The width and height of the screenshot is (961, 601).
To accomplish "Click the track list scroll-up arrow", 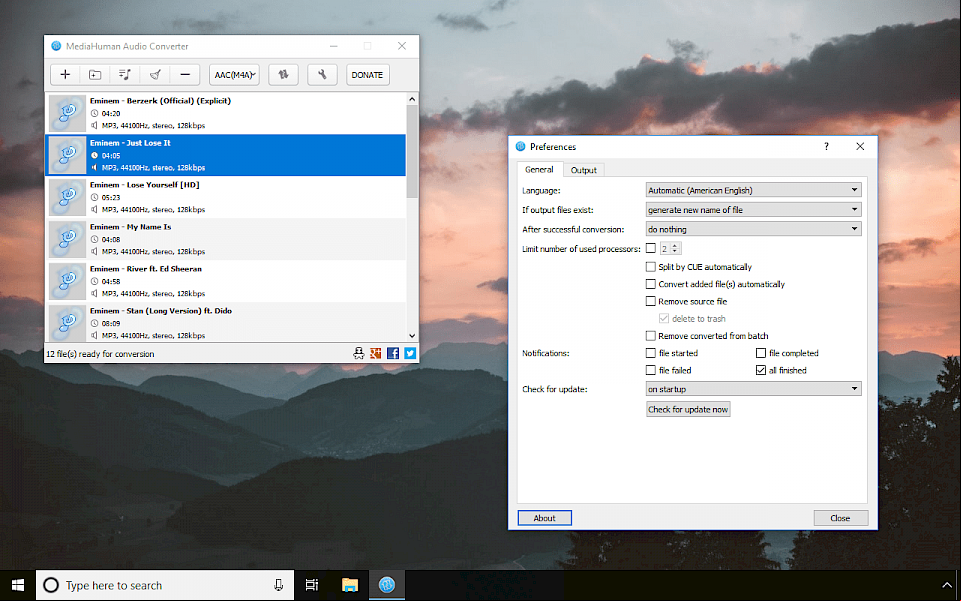I will (x=412, y=99).
